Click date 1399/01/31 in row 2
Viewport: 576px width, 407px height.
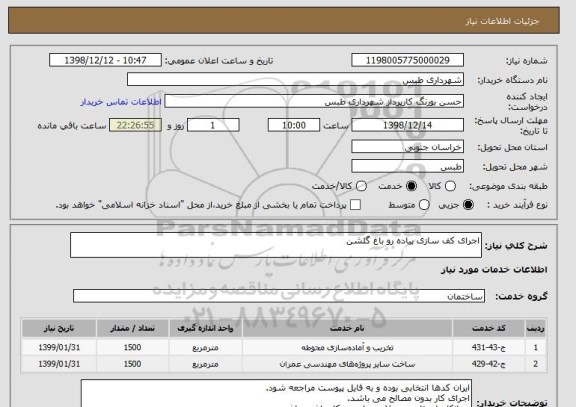click(x=59, y=364)
